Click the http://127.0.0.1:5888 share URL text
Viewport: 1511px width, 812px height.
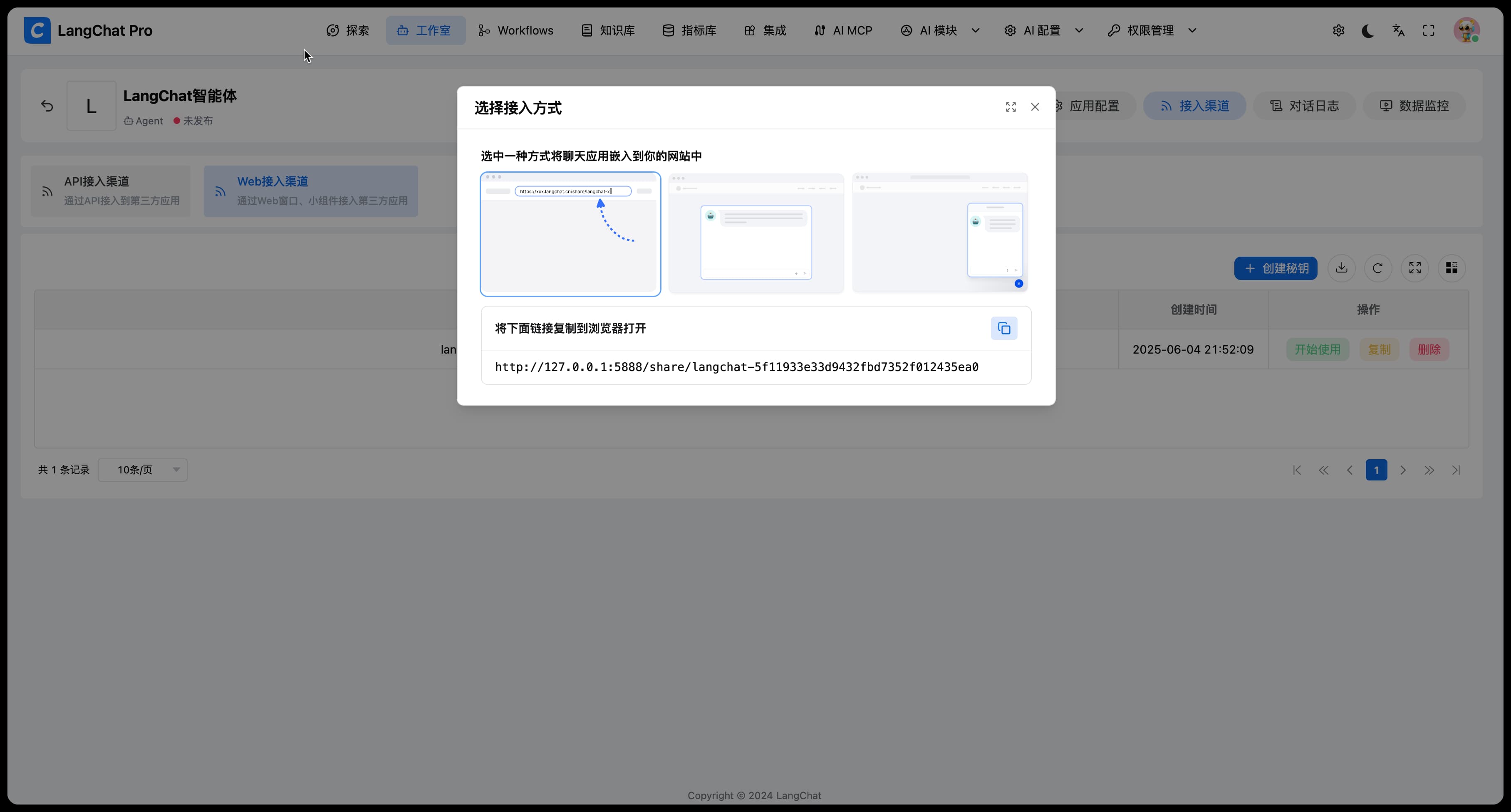click(x=737, y=367)
